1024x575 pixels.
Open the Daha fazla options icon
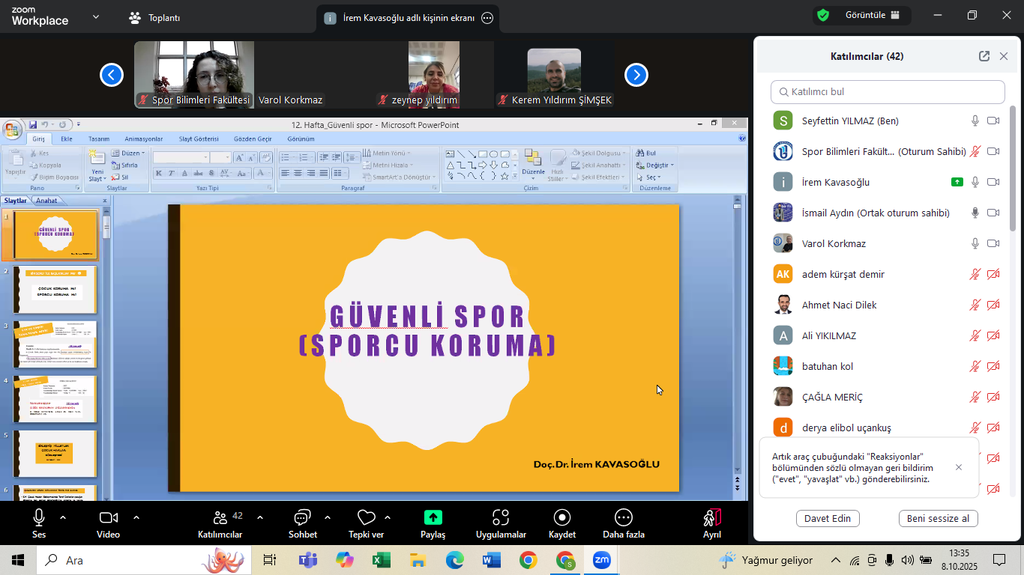623,517
